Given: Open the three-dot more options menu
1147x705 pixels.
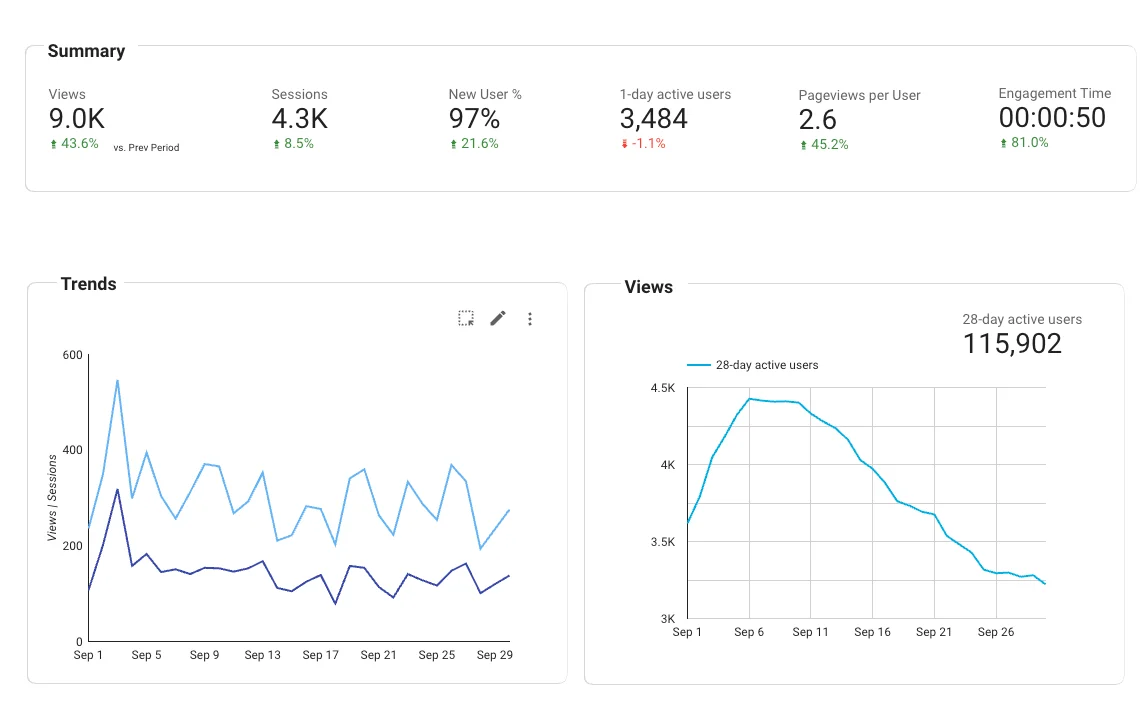Looking at the screenshot, I should [530, 319].
